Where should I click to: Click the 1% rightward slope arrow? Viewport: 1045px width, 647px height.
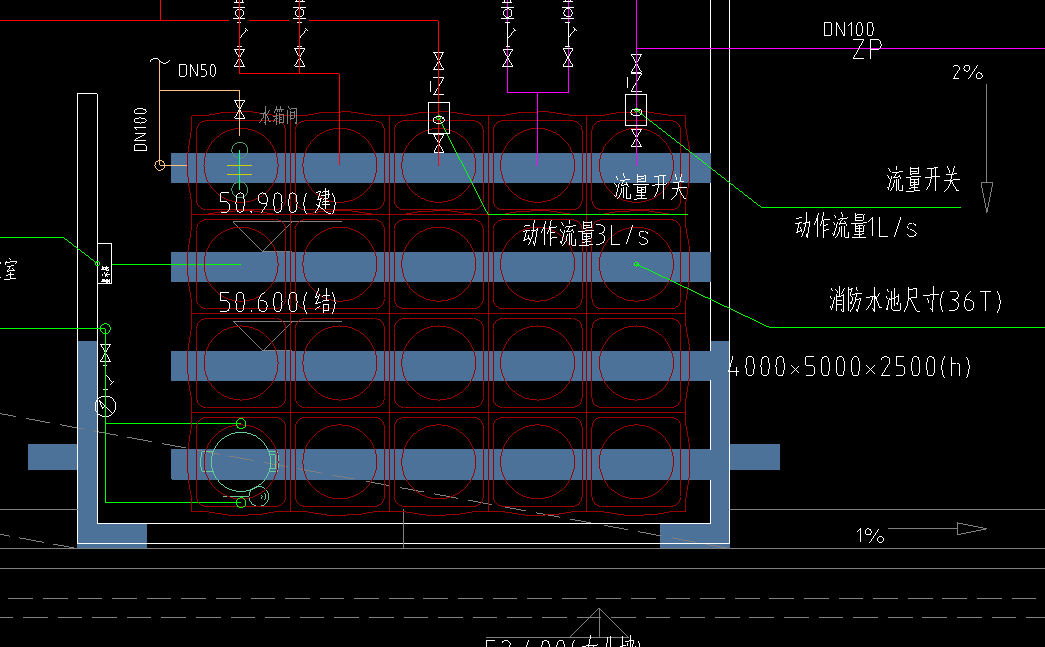tap(940, 529)
